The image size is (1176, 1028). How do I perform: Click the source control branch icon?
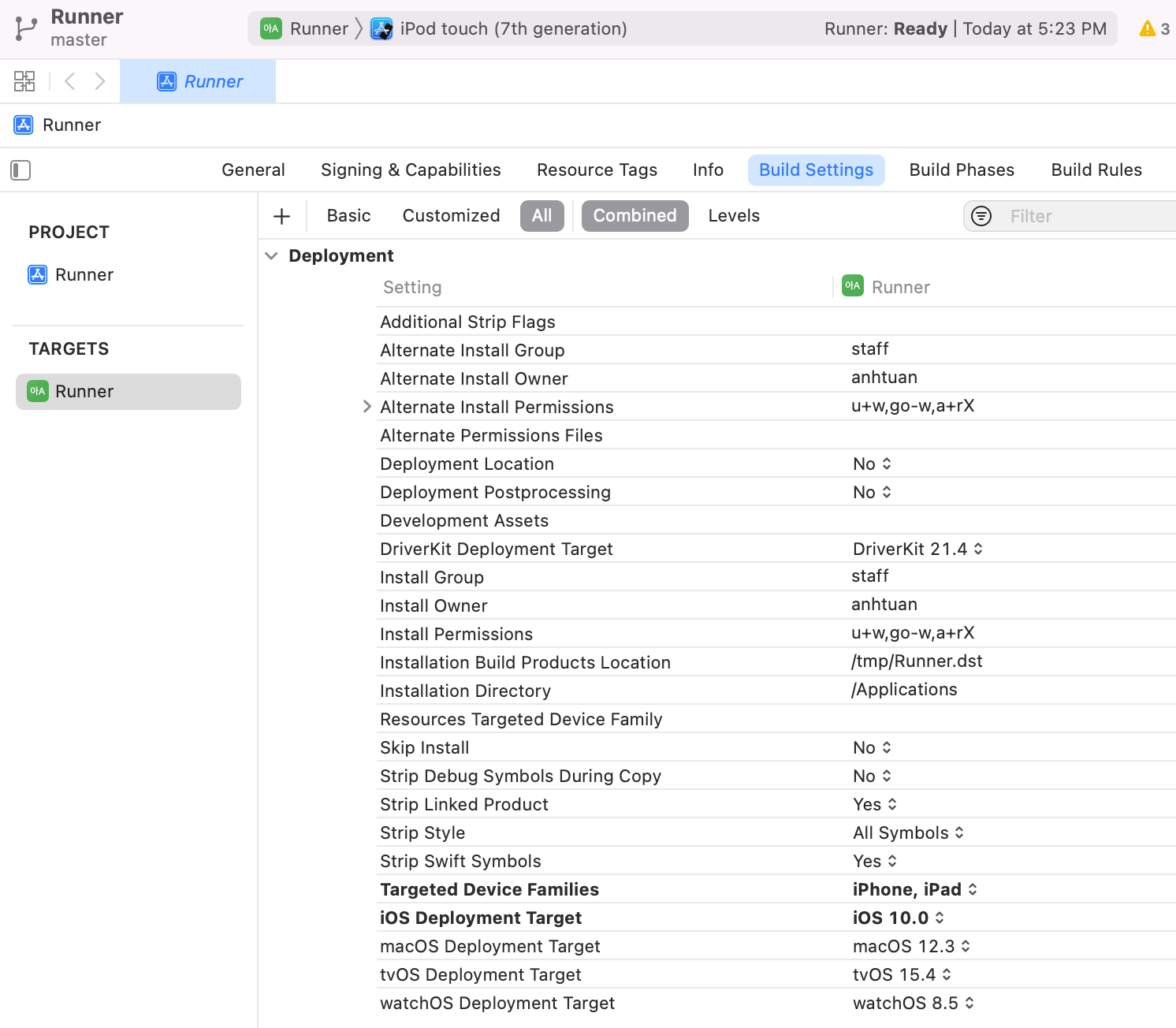[x=26, y=29]
